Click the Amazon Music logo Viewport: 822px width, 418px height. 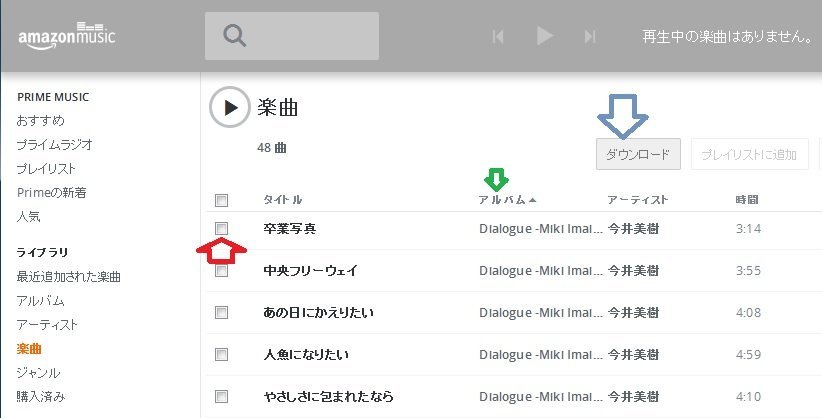tap(67, 36)
